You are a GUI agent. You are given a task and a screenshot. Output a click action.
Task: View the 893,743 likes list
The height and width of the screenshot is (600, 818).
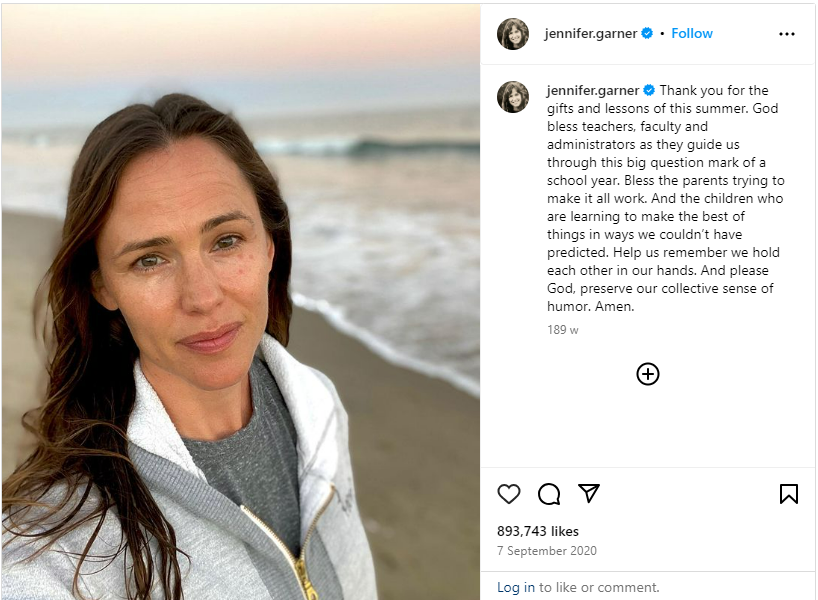pos(538,531)
